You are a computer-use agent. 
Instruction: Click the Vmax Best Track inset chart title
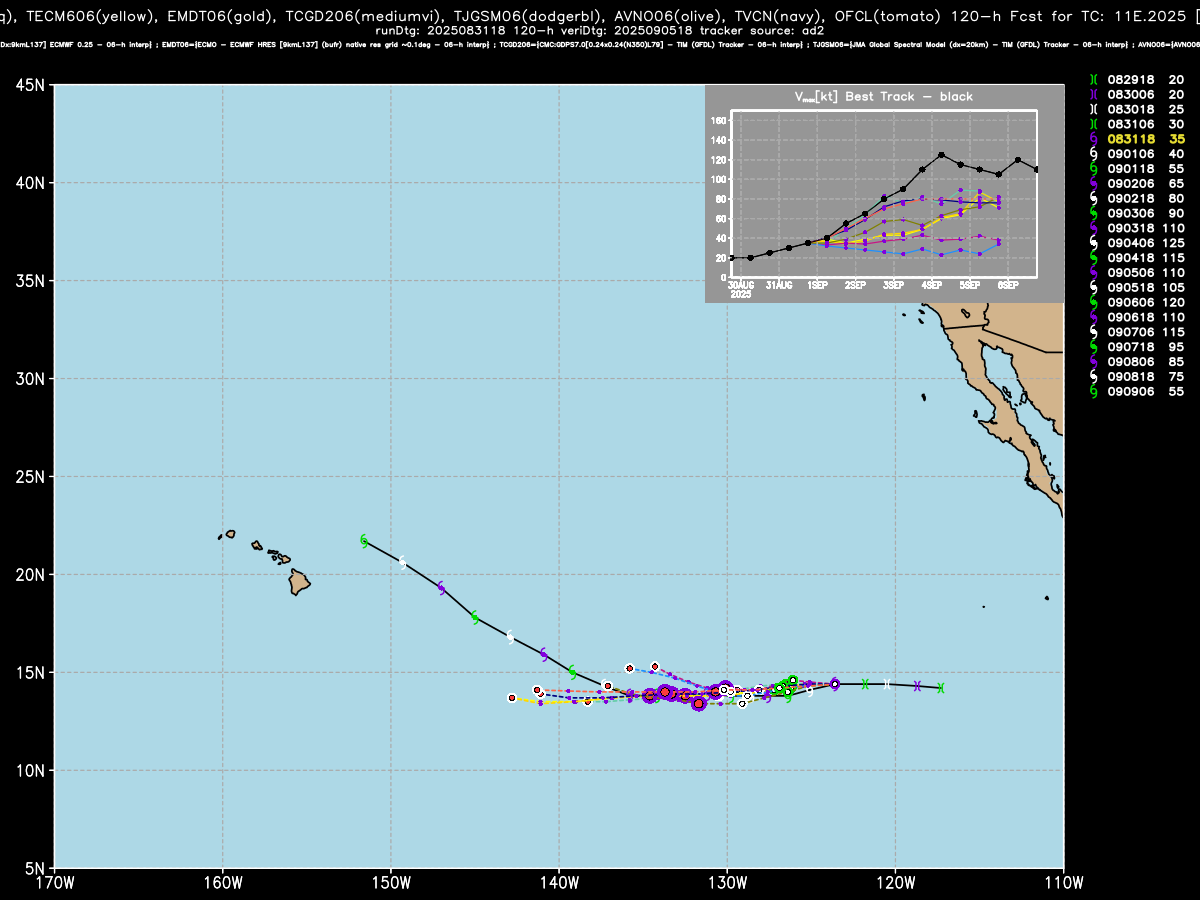coord(883,97)
